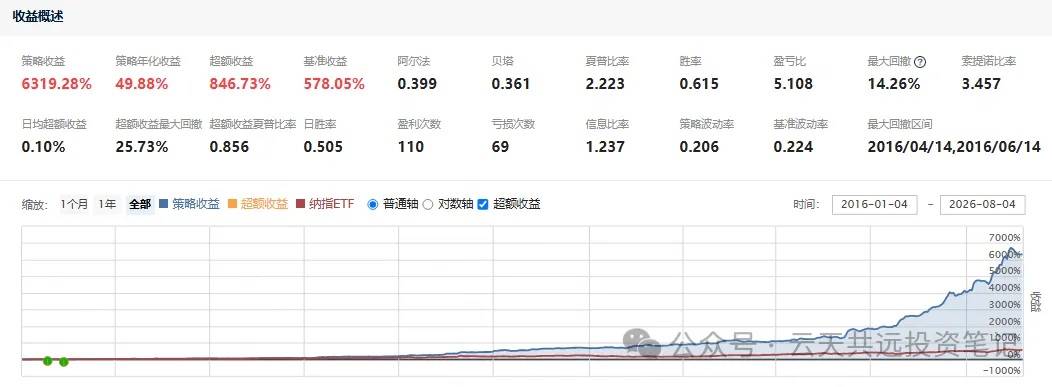
Task: Click the 阿尔法 label
Action: pos(413,62)
